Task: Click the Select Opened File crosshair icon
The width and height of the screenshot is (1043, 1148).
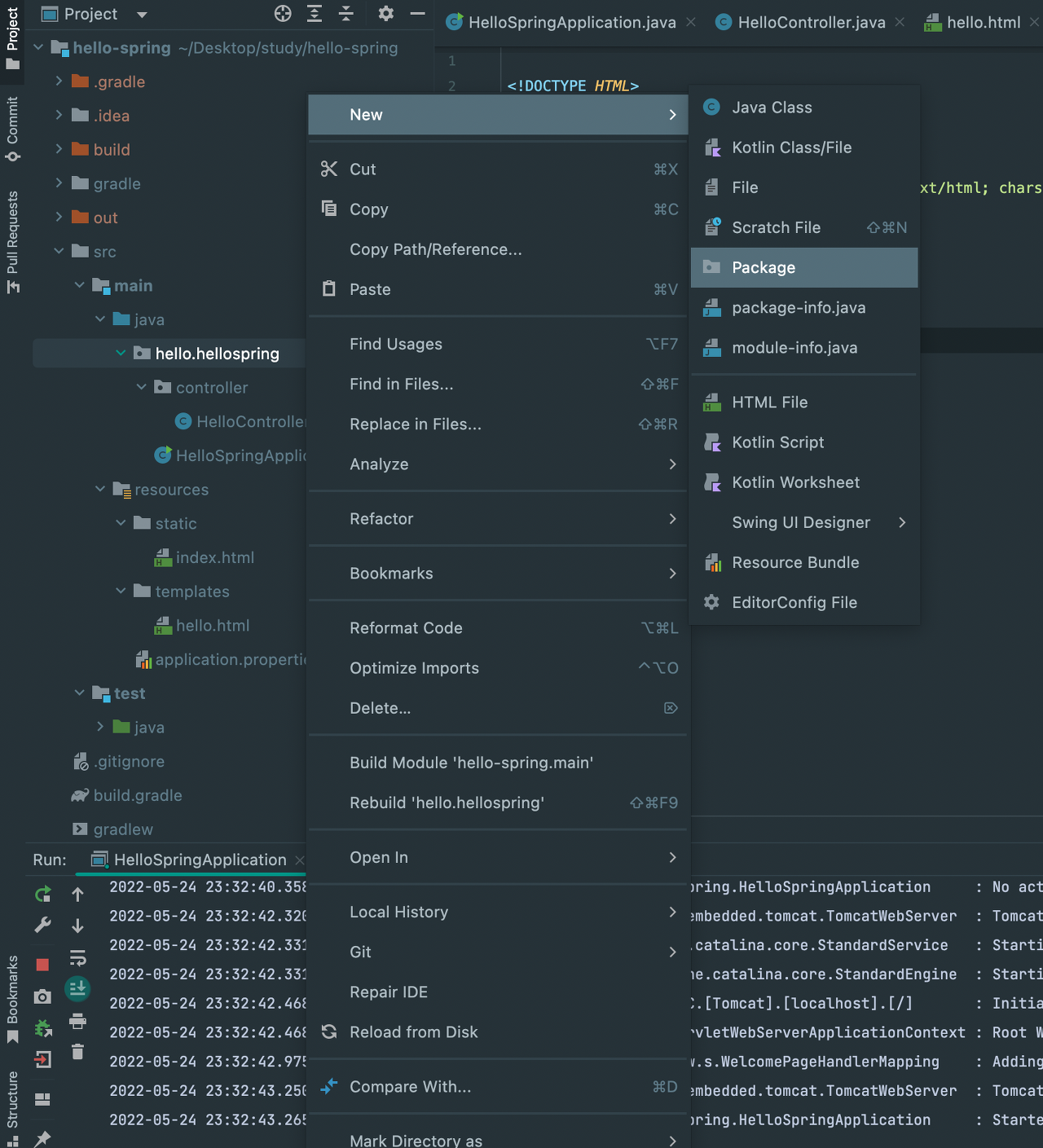Action: [x=283, y=13]
